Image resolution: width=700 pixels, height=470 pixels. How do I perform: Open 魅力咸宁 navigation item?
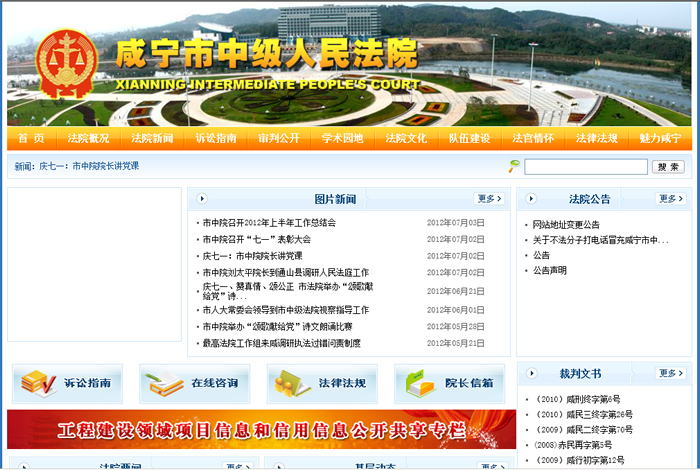[660, 138]
